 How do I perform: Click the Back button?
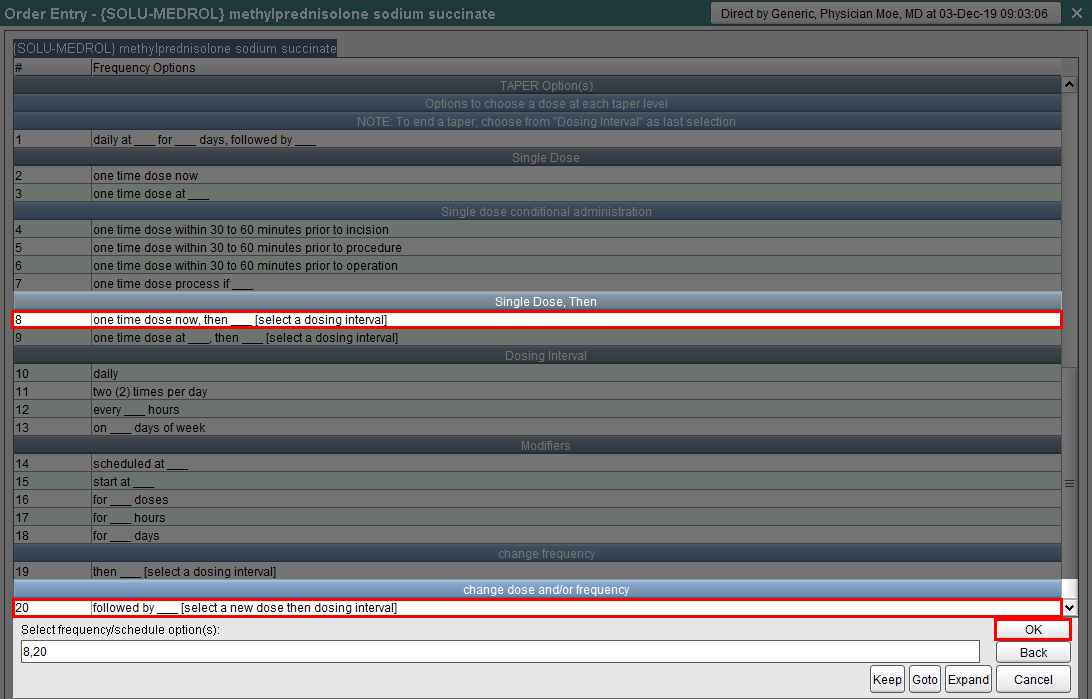click(1033, 652)
